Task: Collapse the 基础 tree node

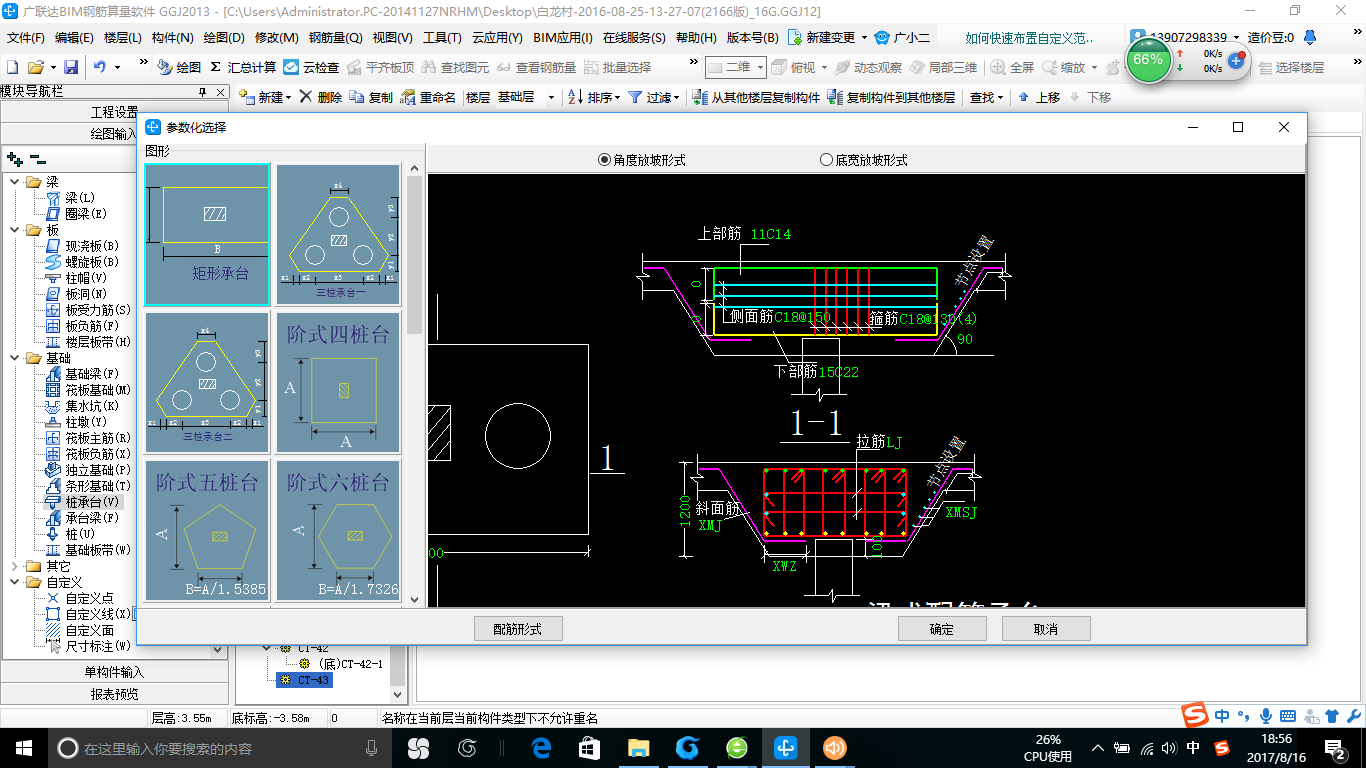Action: tap(15, 358)
